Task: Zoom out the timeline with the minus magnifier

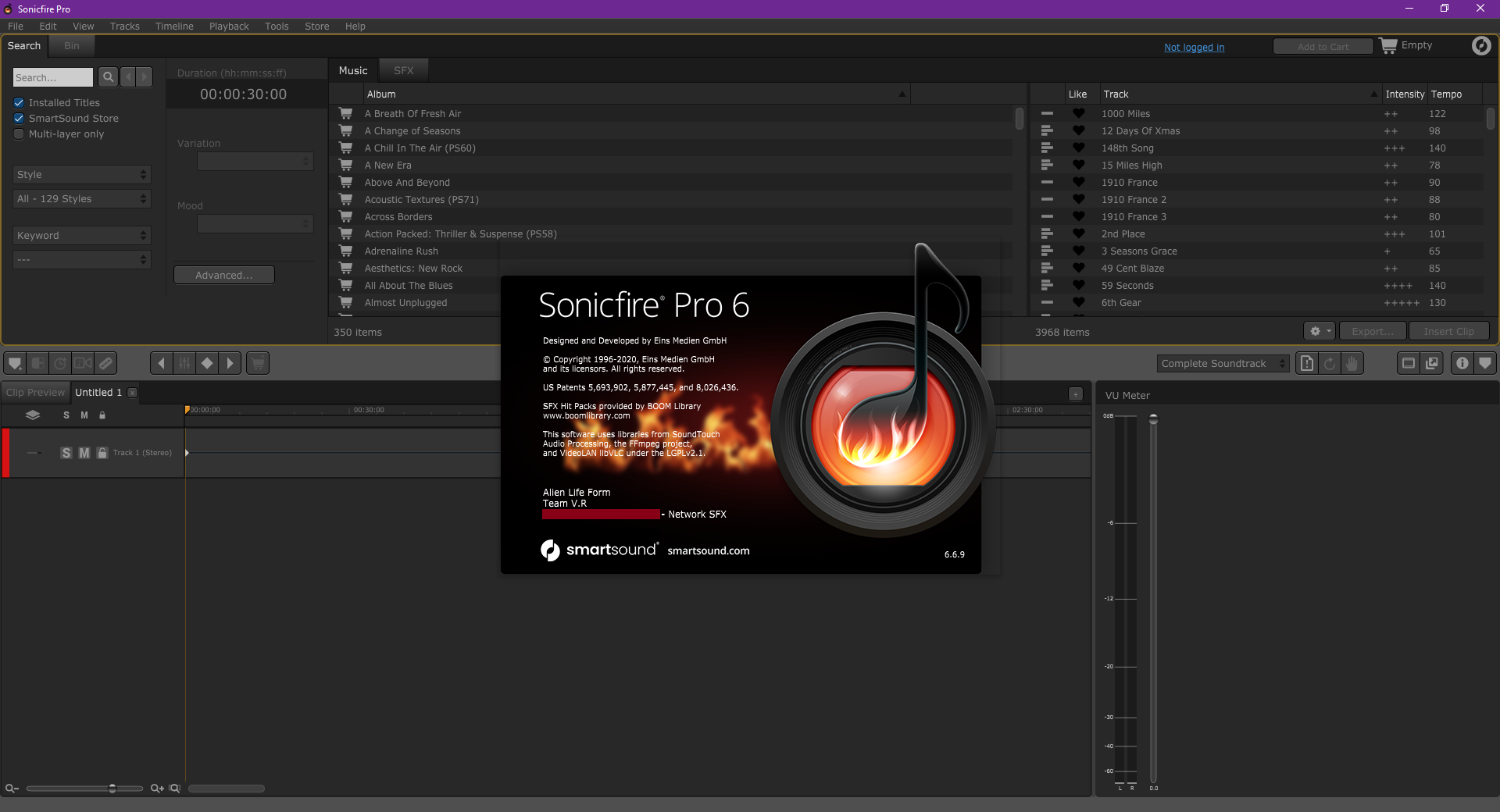Action: (x=12, y=789)
